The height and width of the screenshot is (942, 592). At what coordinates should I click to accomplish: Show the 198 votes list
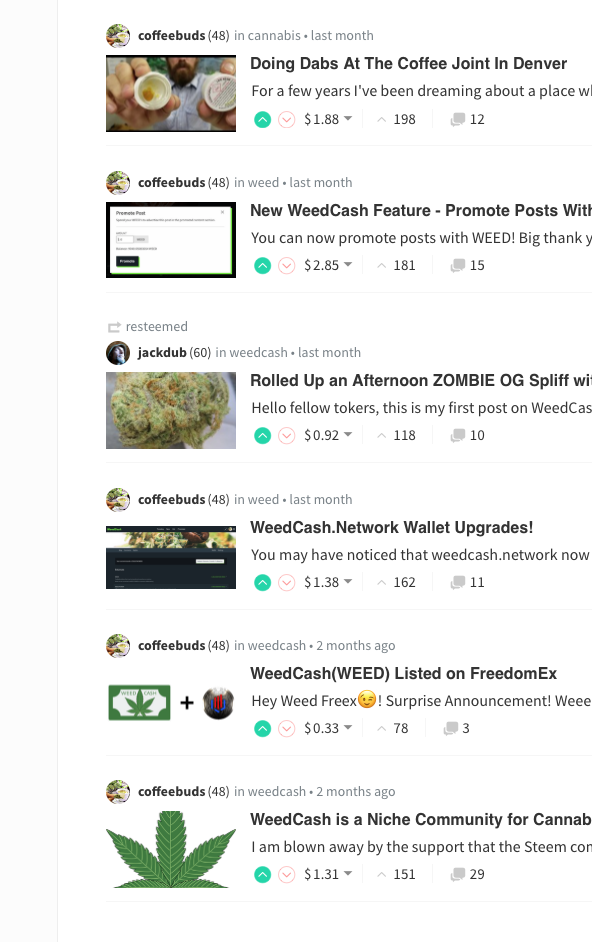click(x=397, y=120)
